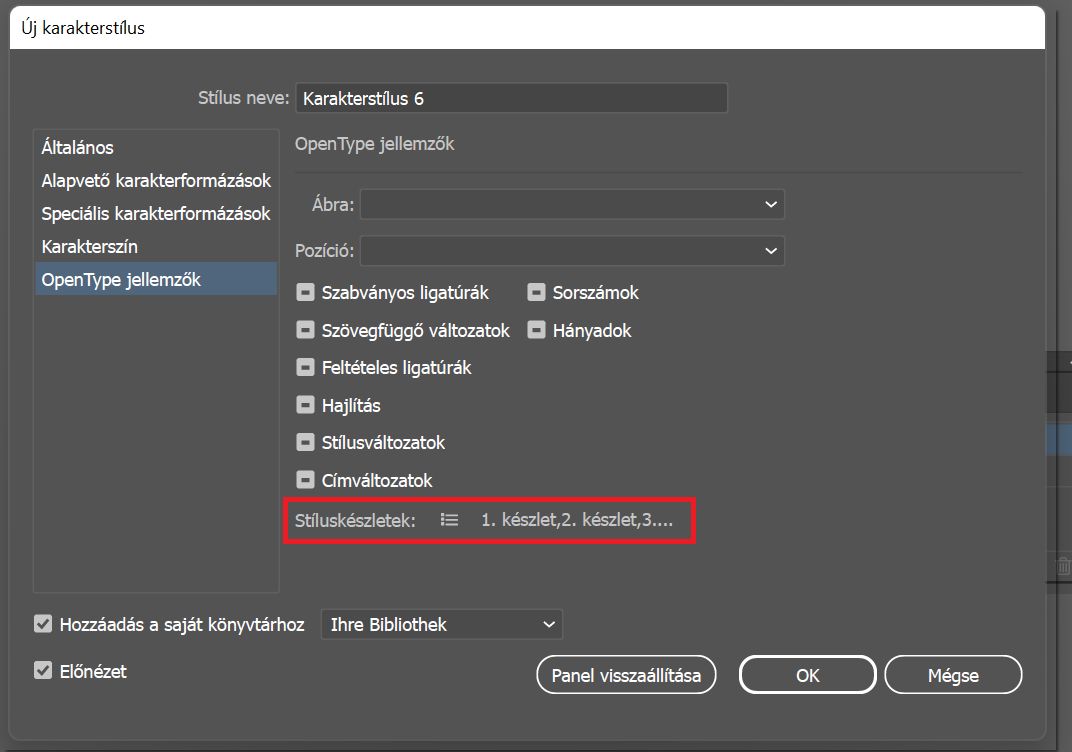Click the Panel visszaállítása button

coord(627,675)
